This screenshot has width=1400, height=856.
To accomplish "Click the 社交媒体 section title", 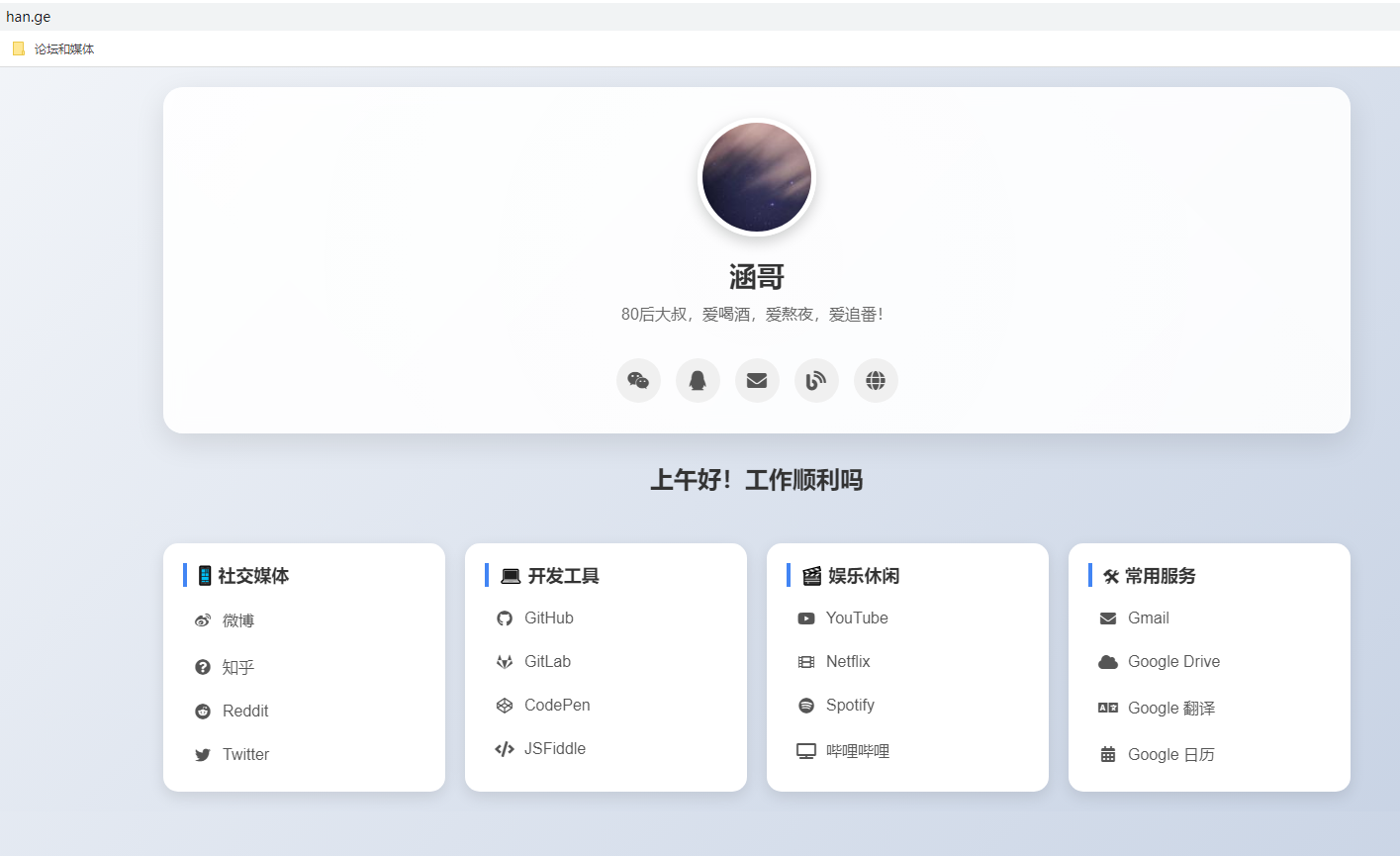I will tap(253, 576).
